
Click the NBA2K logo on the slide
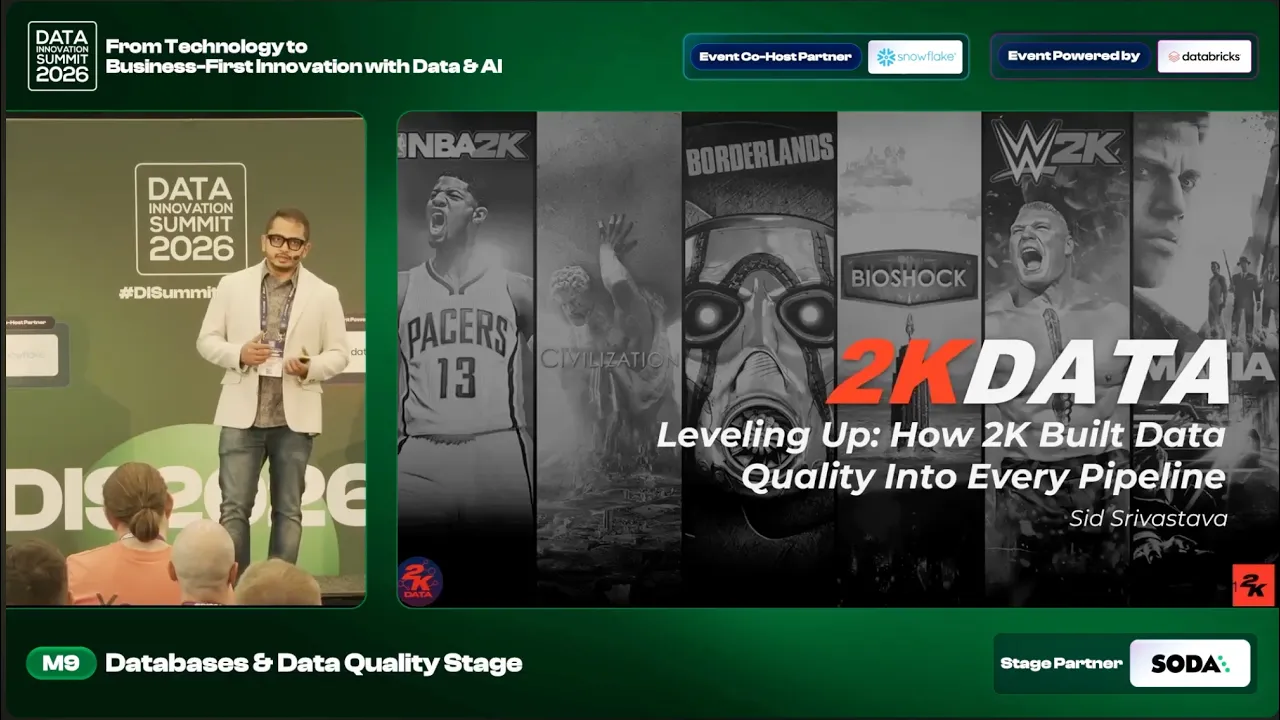(x=462, y=145)
